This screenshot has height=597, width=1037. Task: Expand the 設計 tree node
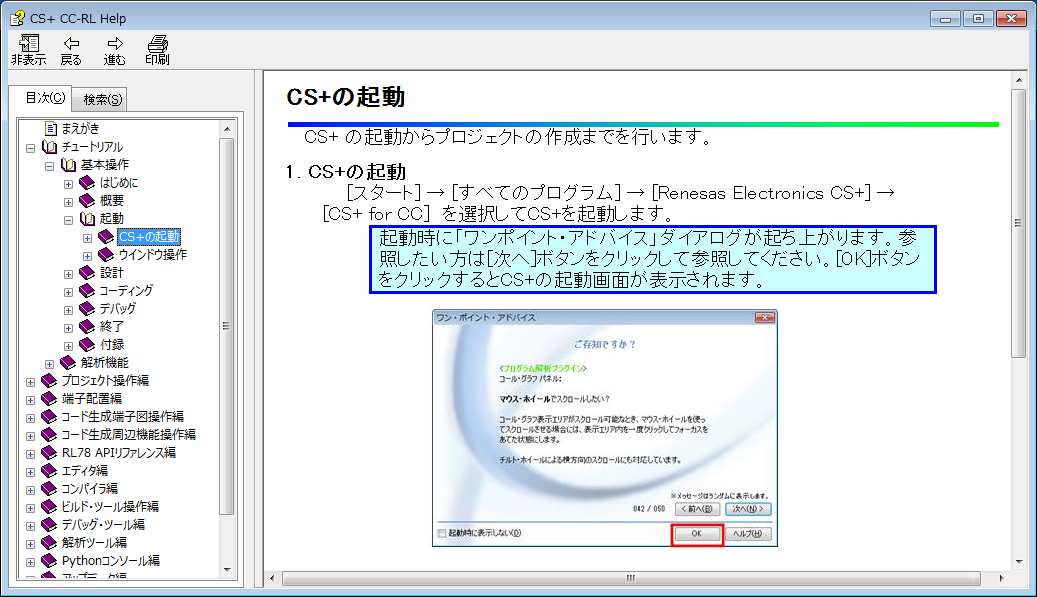pyautogui.click(x=68, y=274)
